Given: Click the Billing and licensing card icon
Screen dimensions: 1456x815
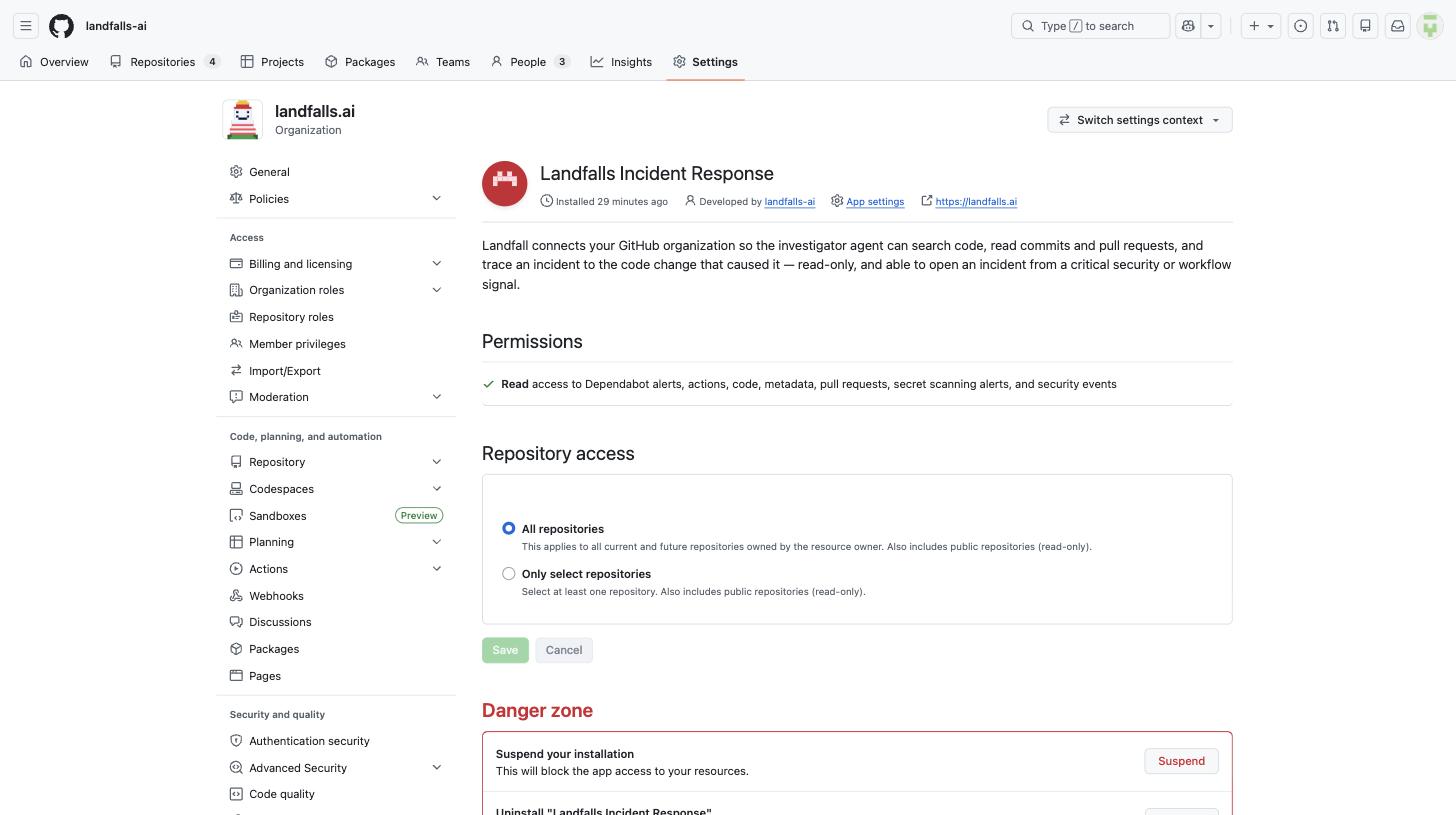Looking at the screenshot, I should (x=236, y=264).
